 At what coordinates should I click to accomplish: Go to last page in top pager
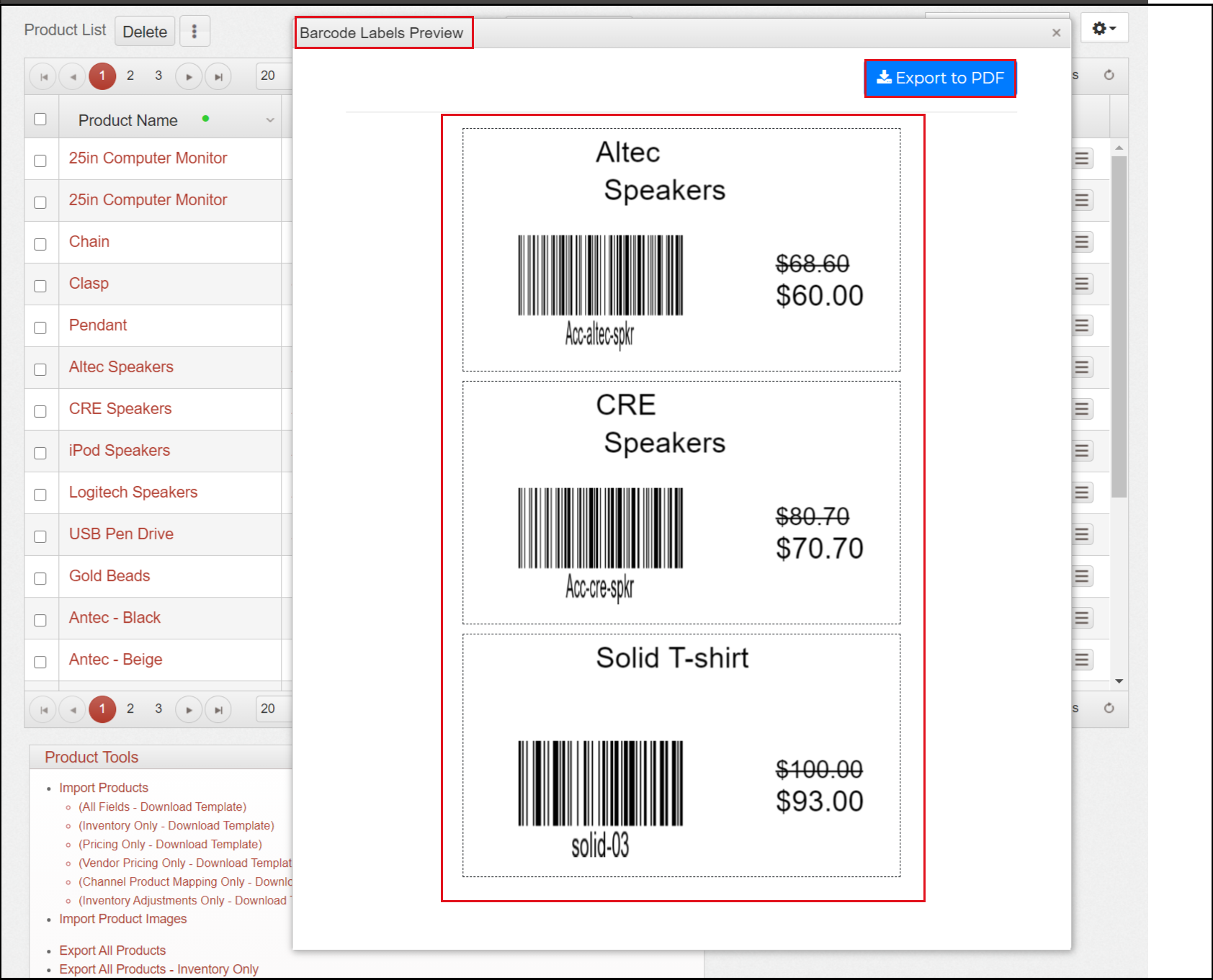tap(218, 76)
